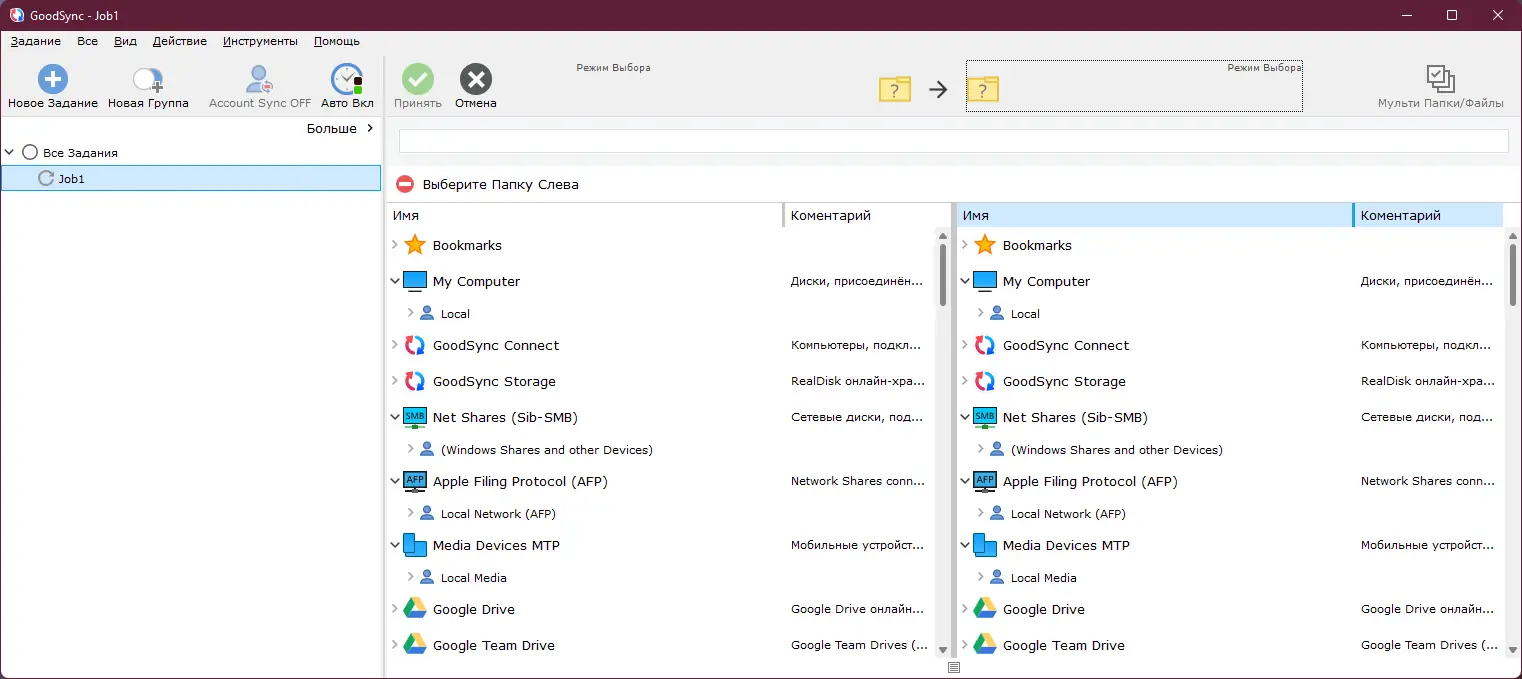Viewport: 1522px width, 679px height.
Task: Collapse Net Shares (Sib-SMB) in left pane
Action: [x=395, y=417]
